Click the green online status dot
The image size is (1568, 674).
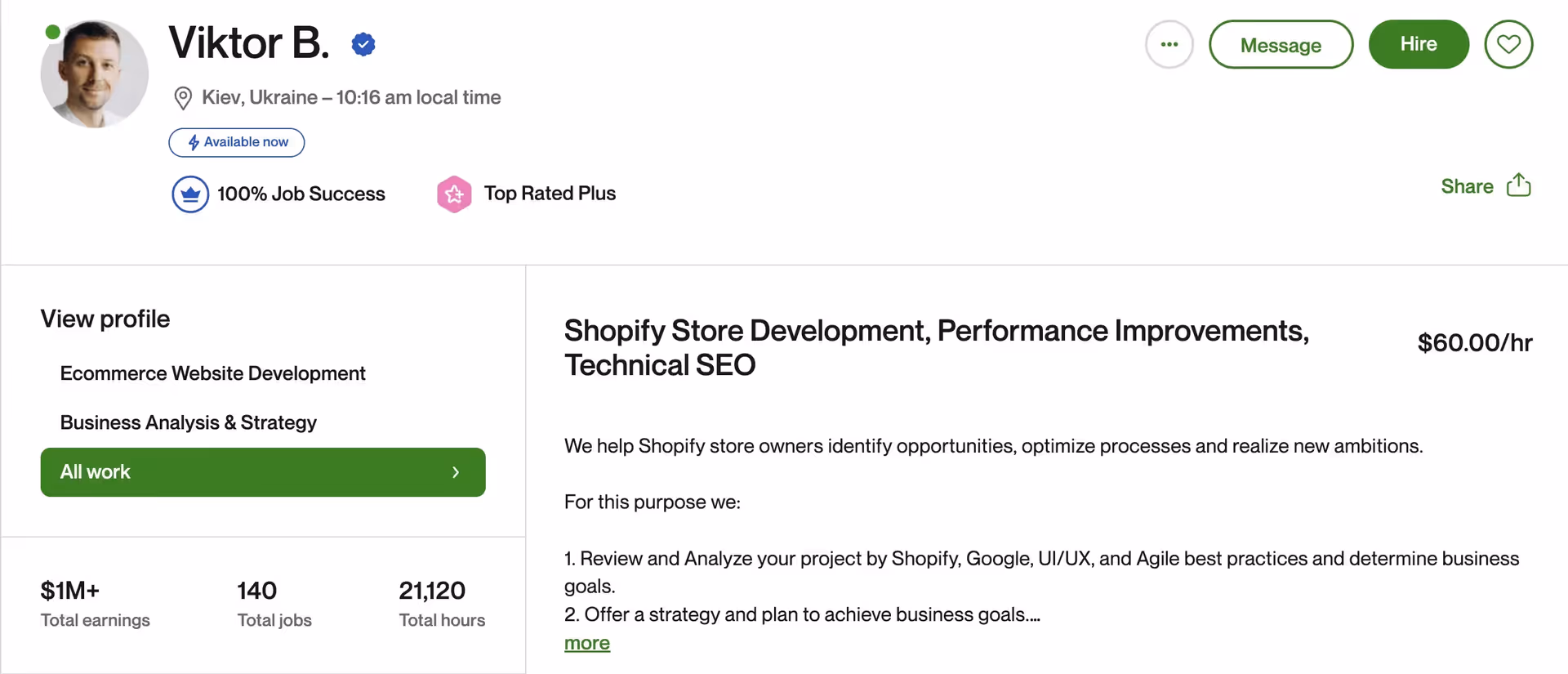click(52, 33)
